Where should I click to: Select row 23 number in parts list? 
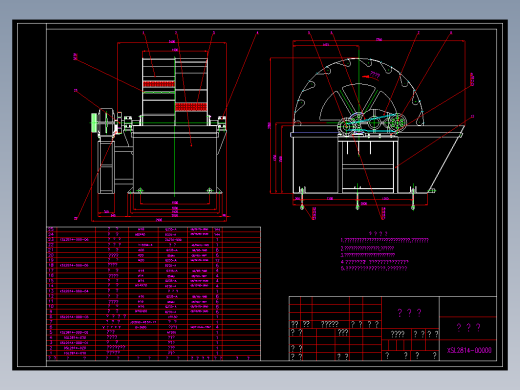[51, 239]
